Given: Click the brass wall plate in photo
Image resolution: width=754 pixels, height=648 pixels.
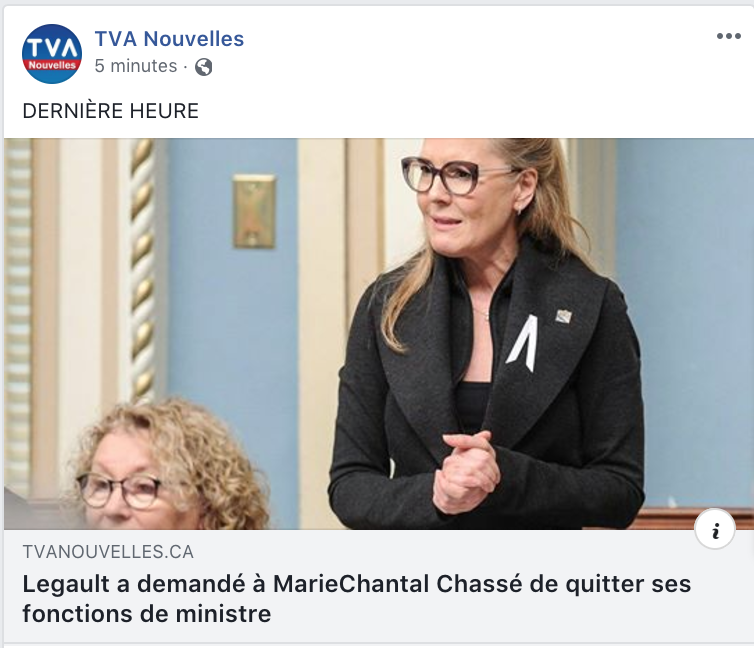Looking at the screenshot, I should (x=254, y=211).
